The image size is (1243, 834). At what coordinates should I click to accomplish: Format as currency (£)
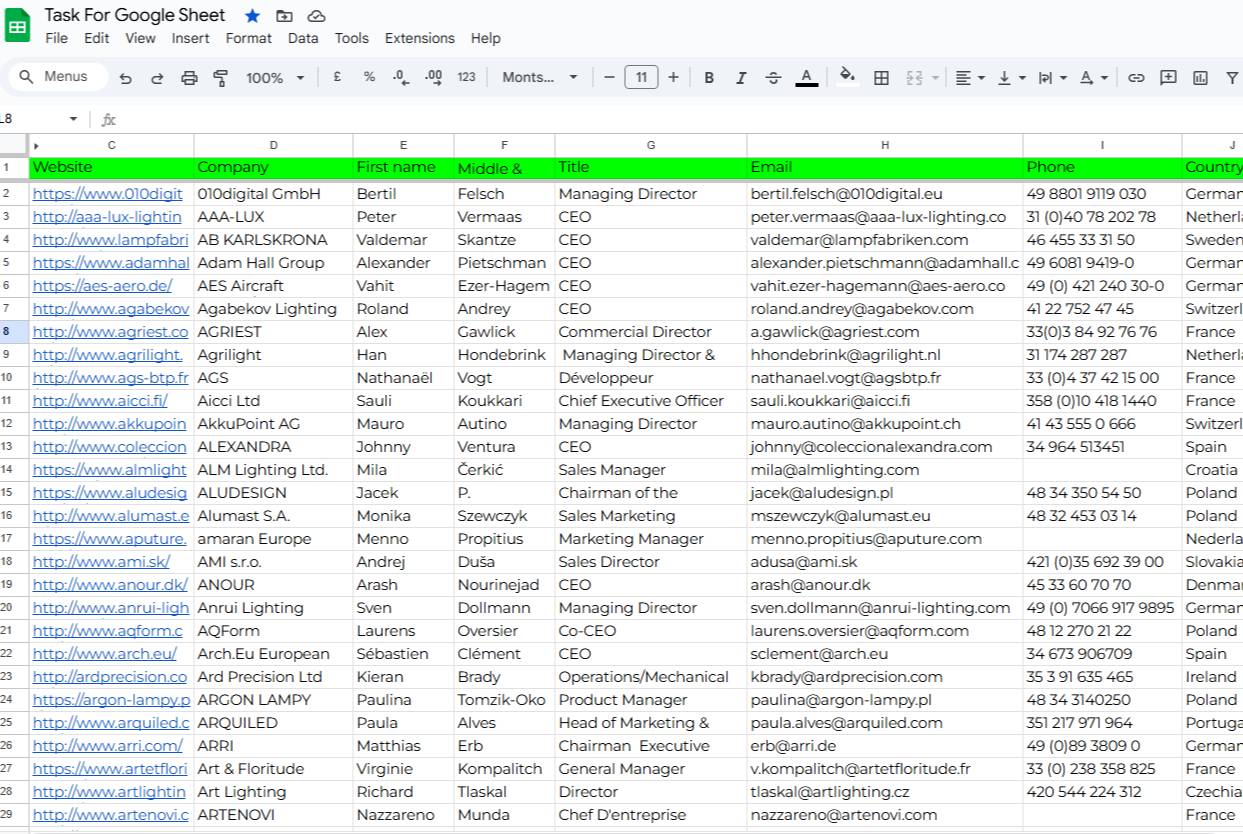337,77
